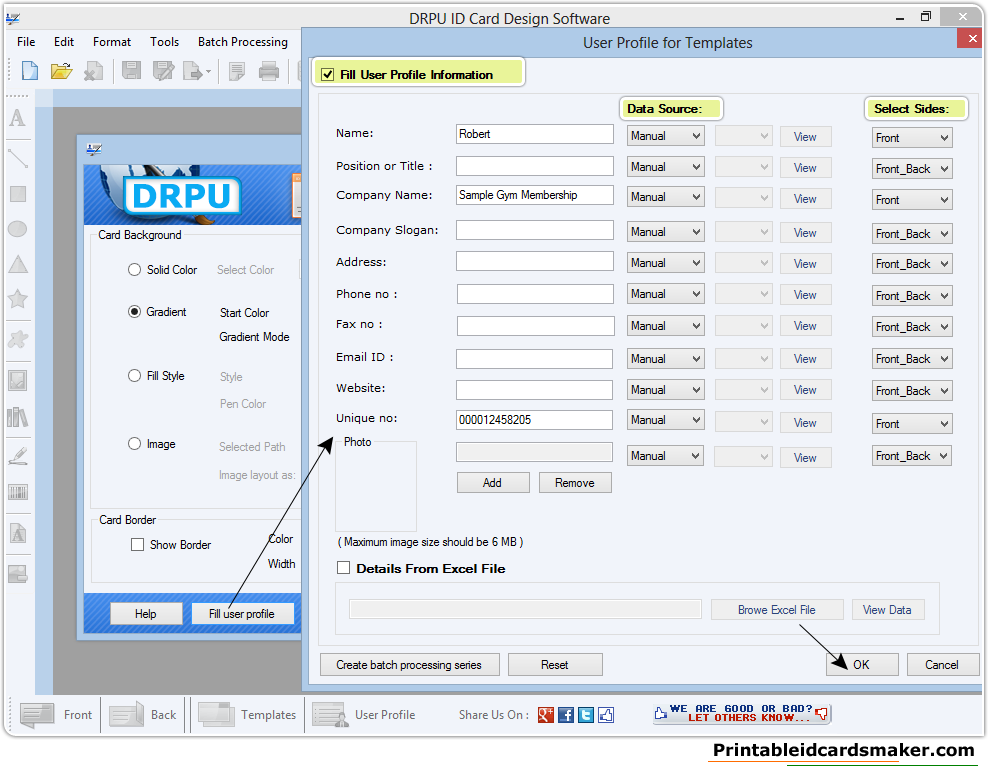This screenshot has height=766, width=988.
Task: Check the Show Border checkbox
Action: (x=137, y=544)
